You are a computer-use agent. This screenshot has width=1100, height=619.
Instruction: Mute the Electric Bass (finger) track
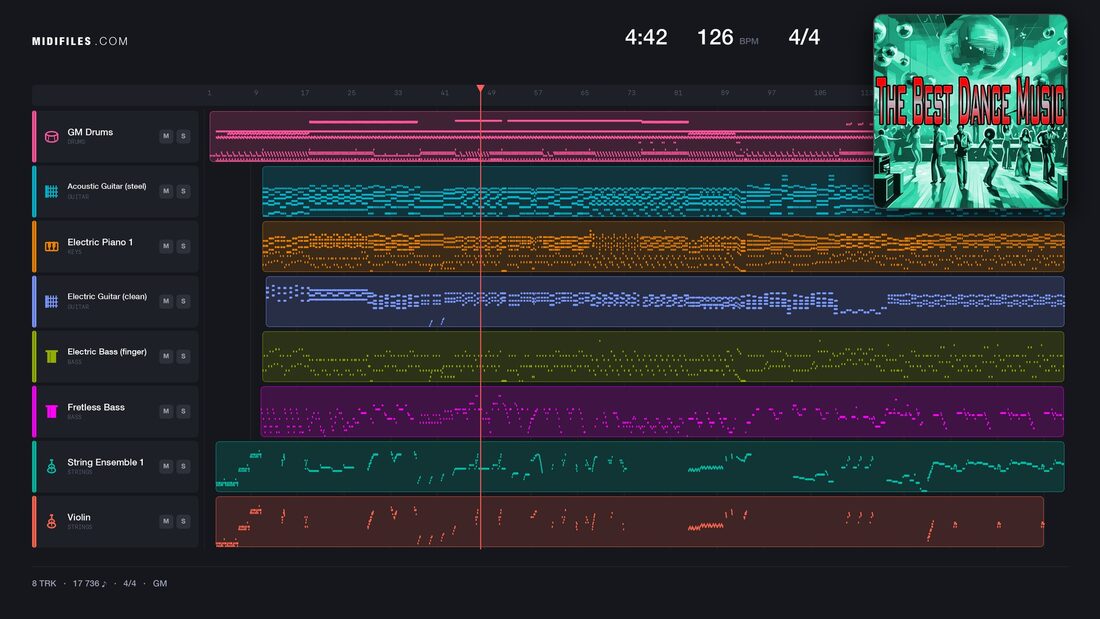(x=166, y=357)
